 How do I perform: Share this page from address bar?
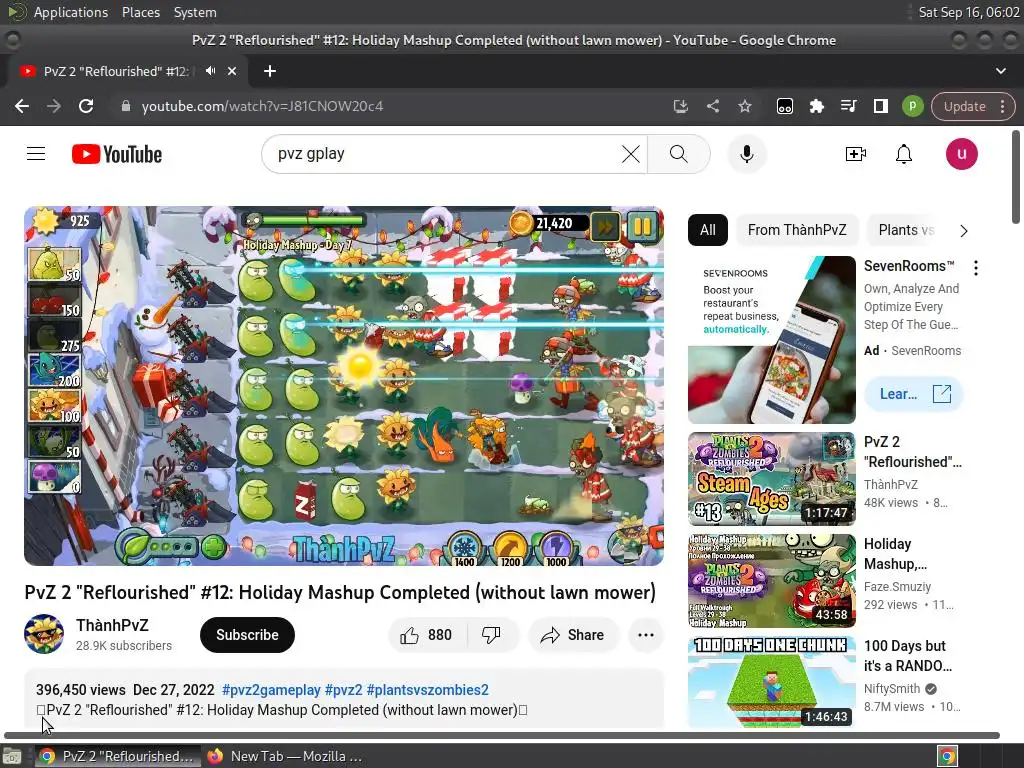tap(712, 106)
